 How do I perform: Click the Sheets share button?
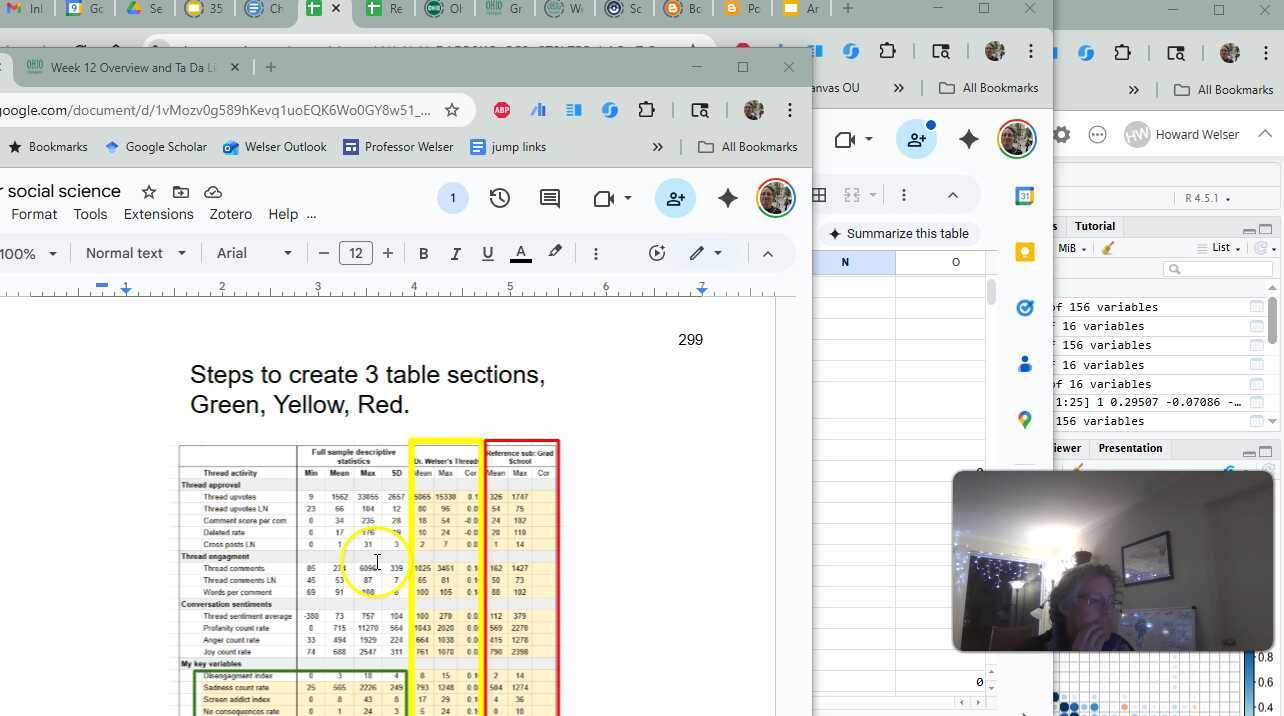pos(917,140)
